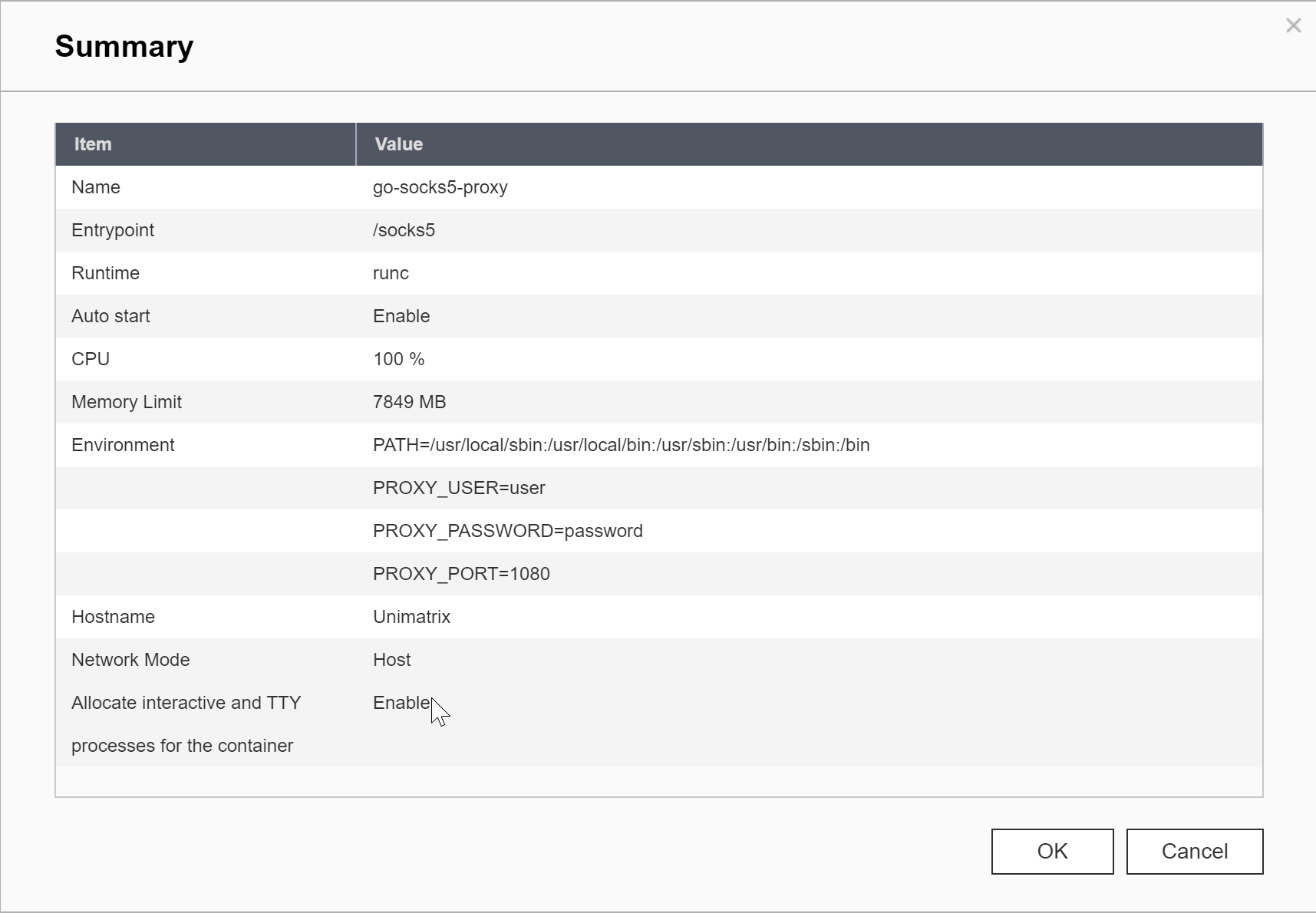Click the Enable value for Auto start

point(401,316)
